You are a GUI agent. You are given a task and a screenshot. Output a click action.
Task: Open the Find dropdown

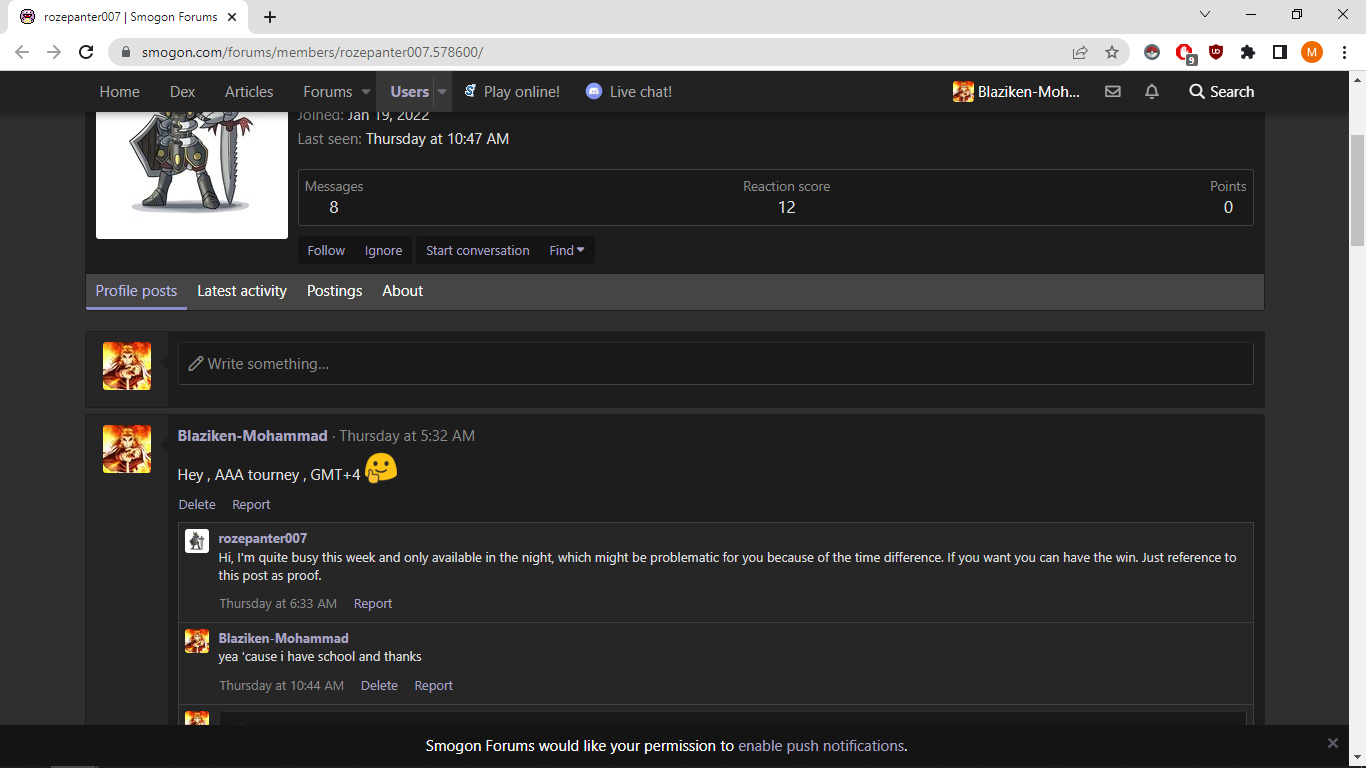coord(567,250)
